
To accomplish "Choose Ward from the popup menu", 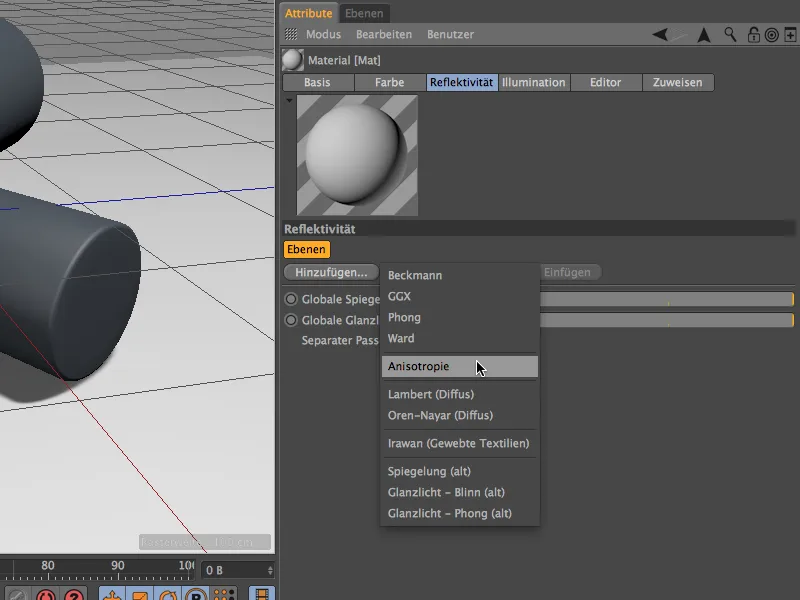I will (x=460, y=338).
